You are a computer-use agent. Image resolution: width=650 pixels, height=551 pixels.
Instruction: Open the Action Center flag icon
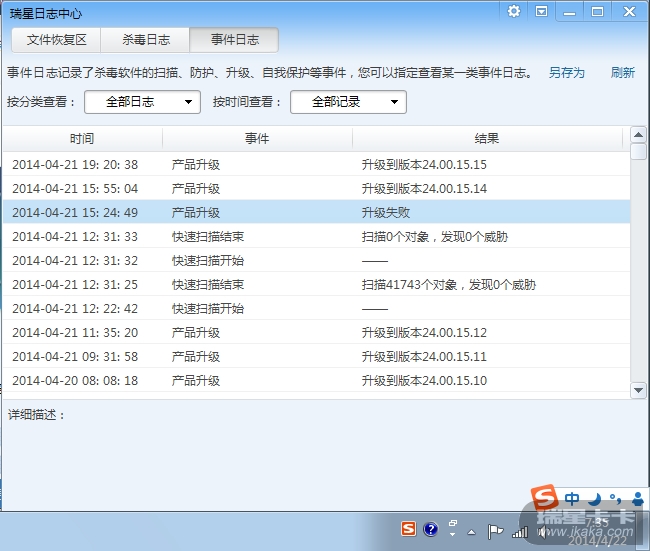click(x=495, y=531)
